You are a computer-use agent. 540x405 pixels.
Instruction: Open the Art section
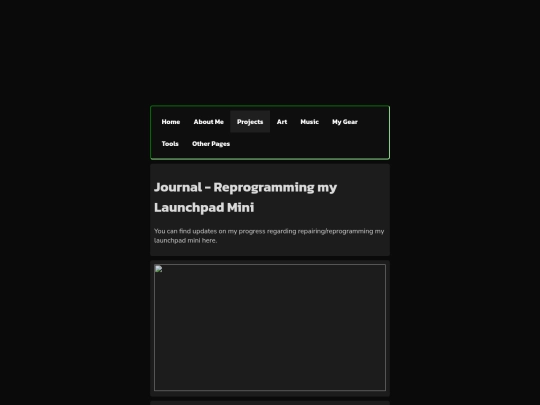(282, 122)
